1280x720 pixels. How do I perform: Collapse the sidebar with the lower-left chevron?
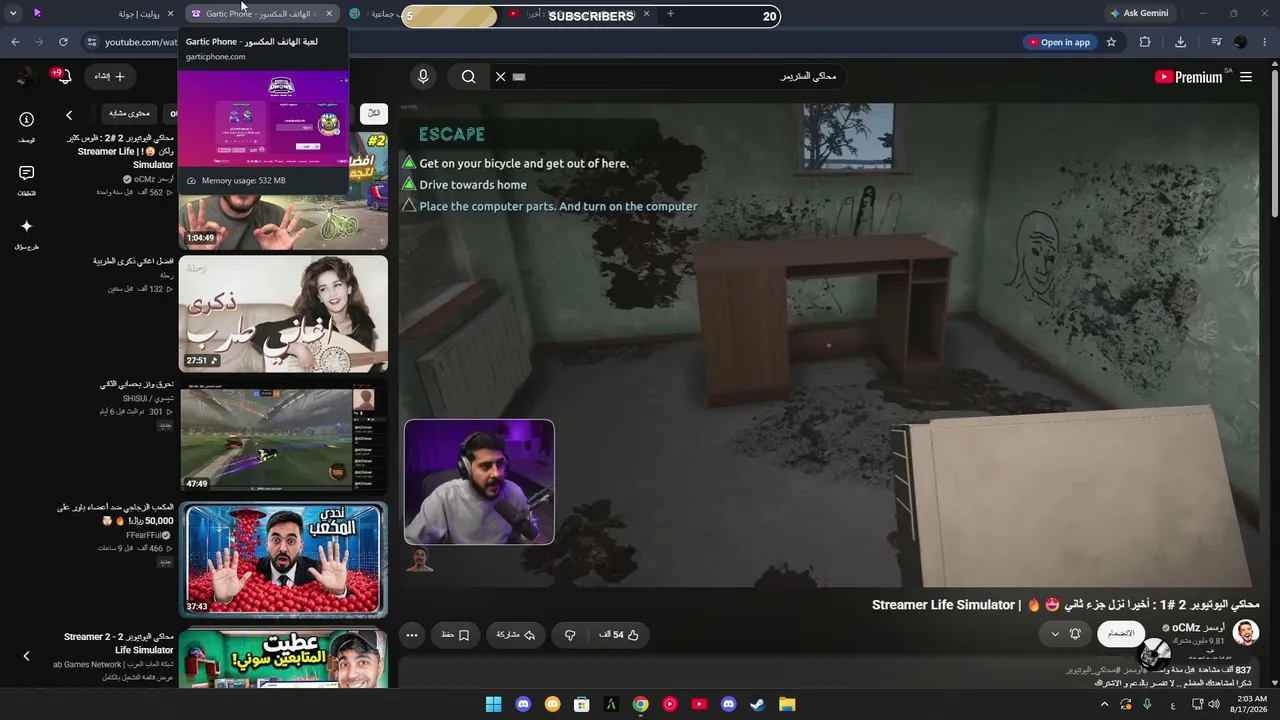point(27,656)
